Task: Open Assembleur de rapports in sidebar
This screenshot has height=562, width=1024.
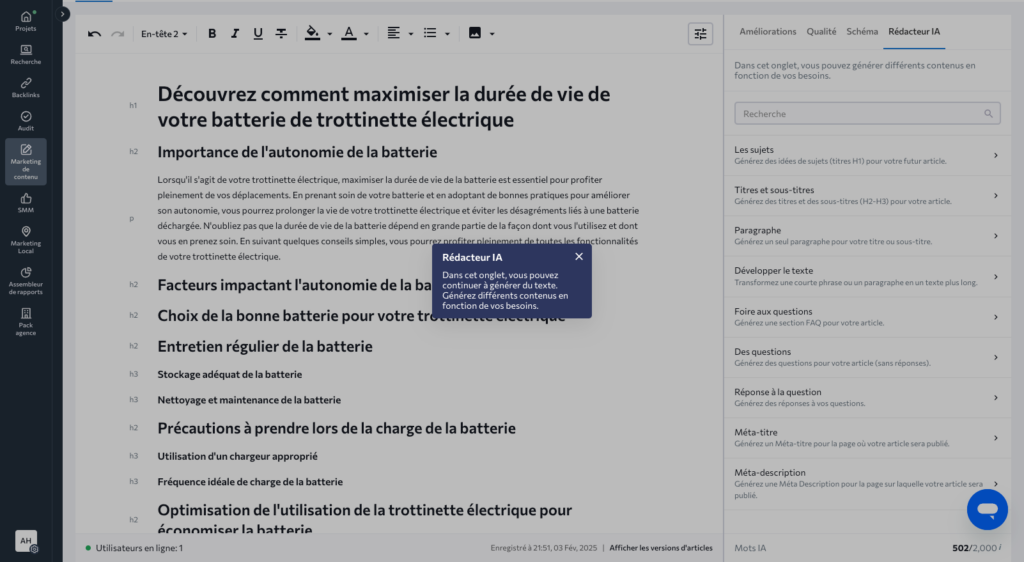Action: tap(25, 281)
